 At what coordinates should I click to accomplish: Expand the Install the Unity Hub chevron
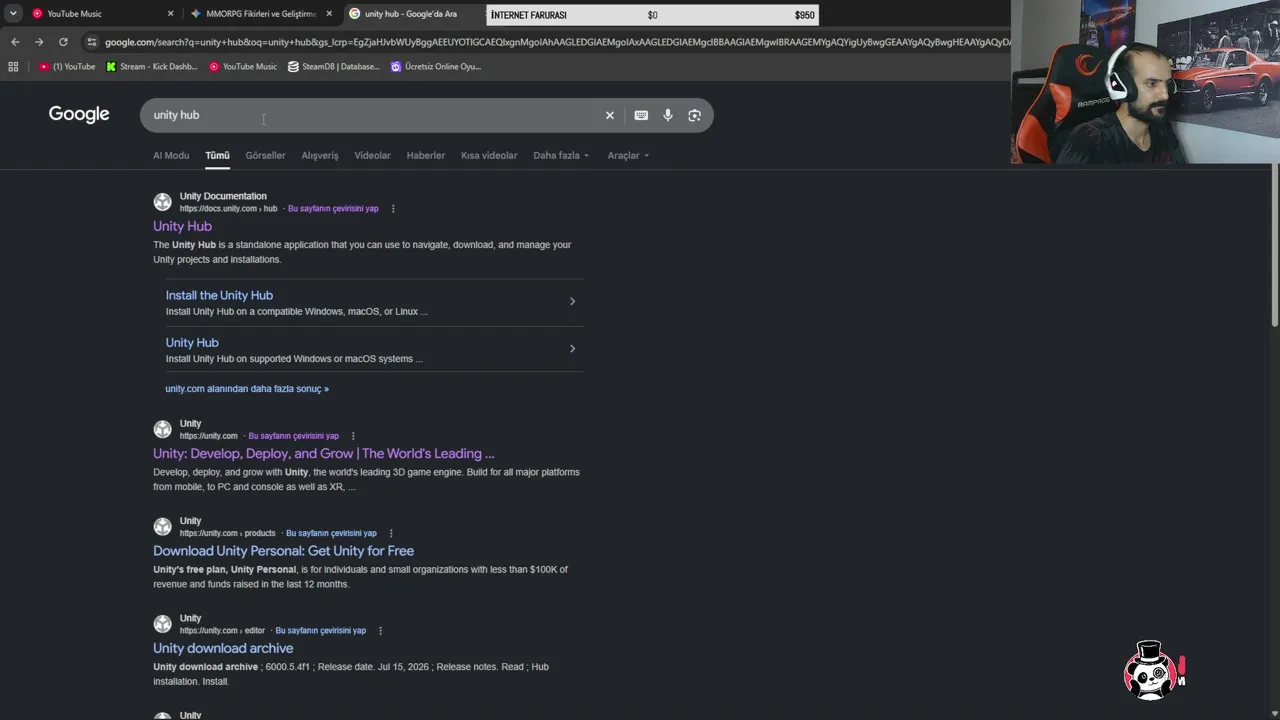click(572, 301)
